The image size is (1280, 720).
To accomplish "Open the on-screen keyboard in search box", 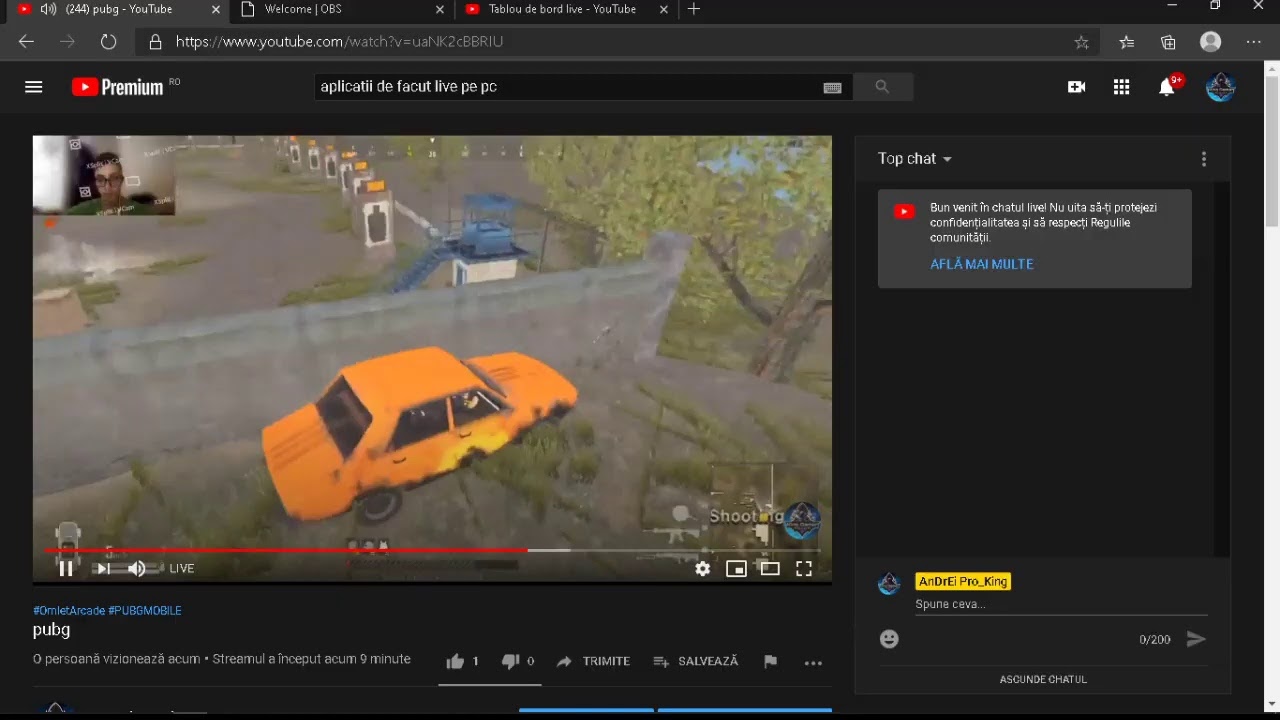I will coord(832,87).
